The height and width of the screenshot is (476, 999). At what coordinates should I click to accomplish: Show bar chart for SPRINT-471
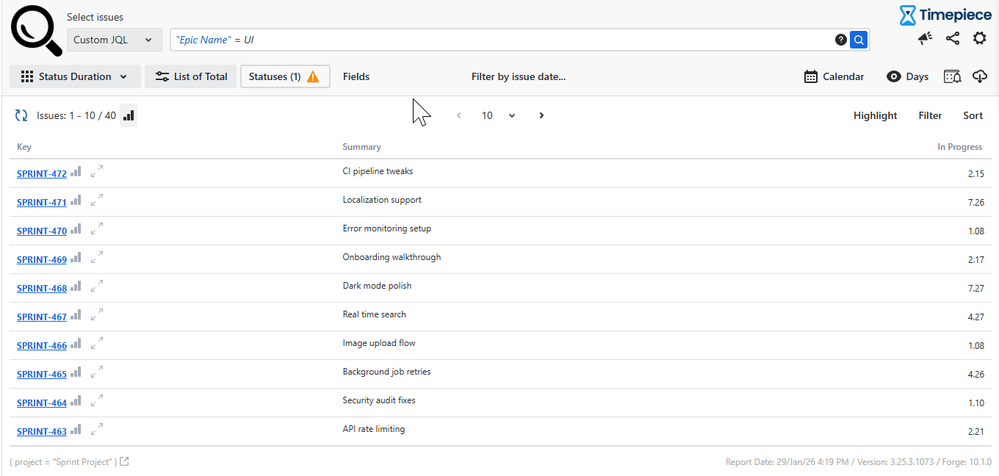click(76, 201)
